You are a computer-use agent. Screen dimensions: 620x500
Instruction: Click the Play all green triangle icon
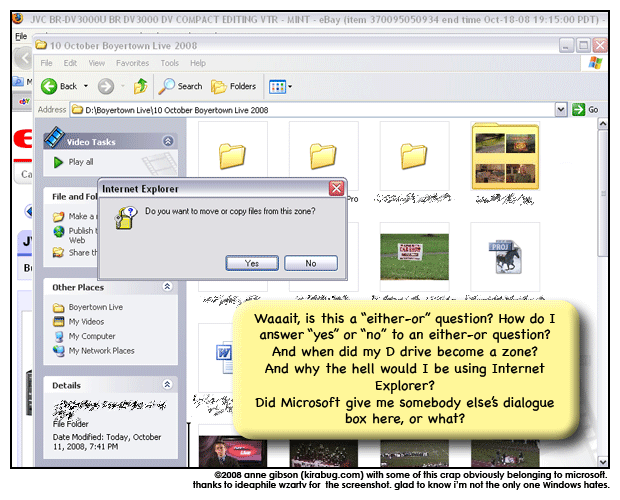[58, 162]
